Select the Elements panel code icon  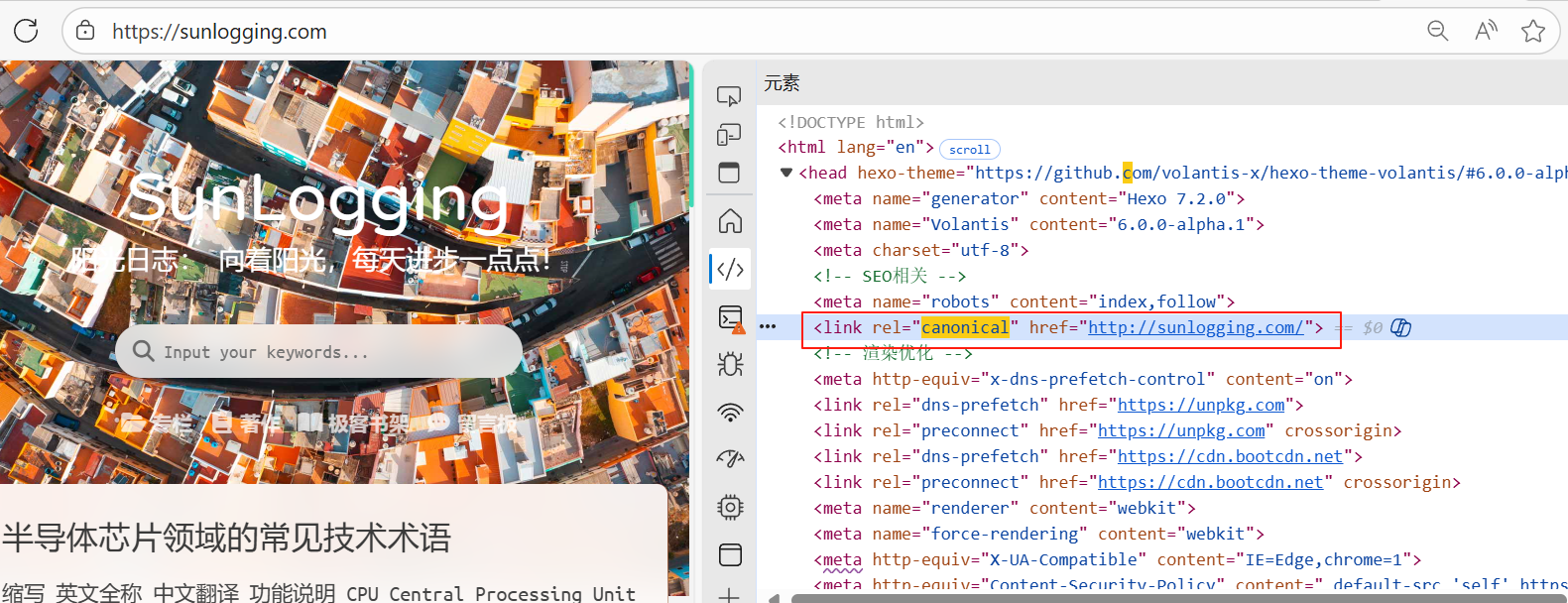730,269
